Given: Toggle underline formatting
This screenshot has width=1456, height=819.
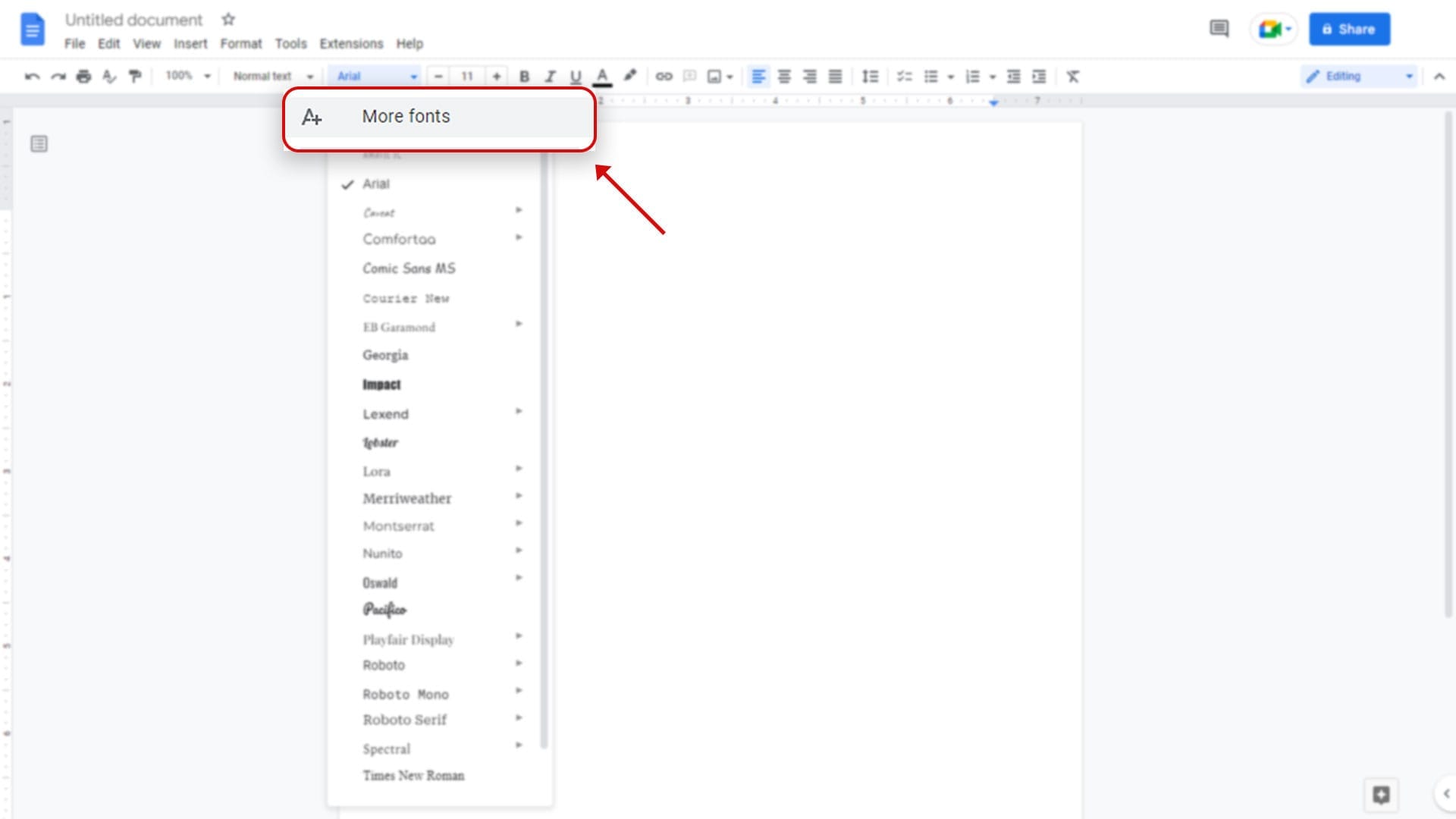Looking at the screenshot, I should coord(576,76).
